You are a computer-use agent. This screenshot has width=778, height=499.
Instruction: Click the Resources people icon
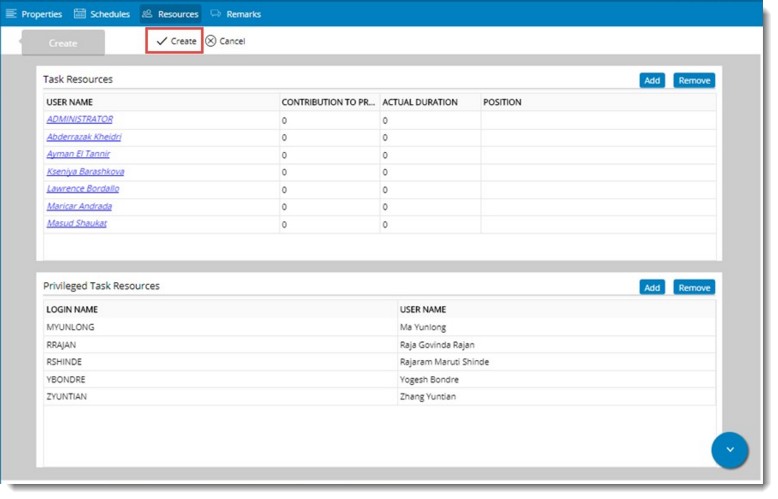coord(147,14)
